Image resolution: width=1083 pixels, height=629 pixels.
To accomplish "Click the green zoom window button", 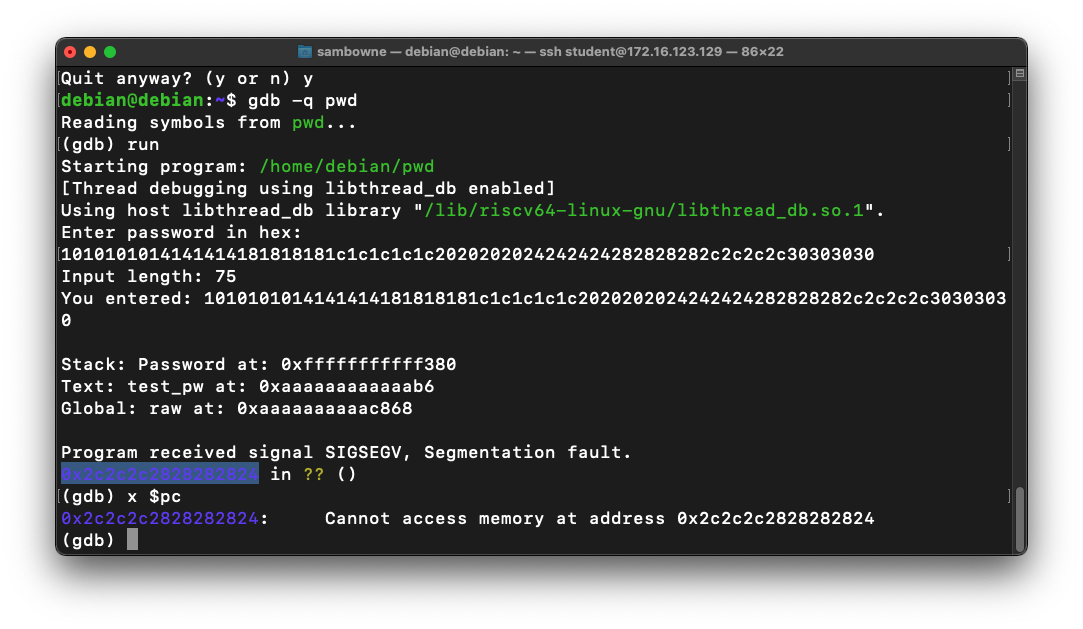I will (x=110, y=52).
